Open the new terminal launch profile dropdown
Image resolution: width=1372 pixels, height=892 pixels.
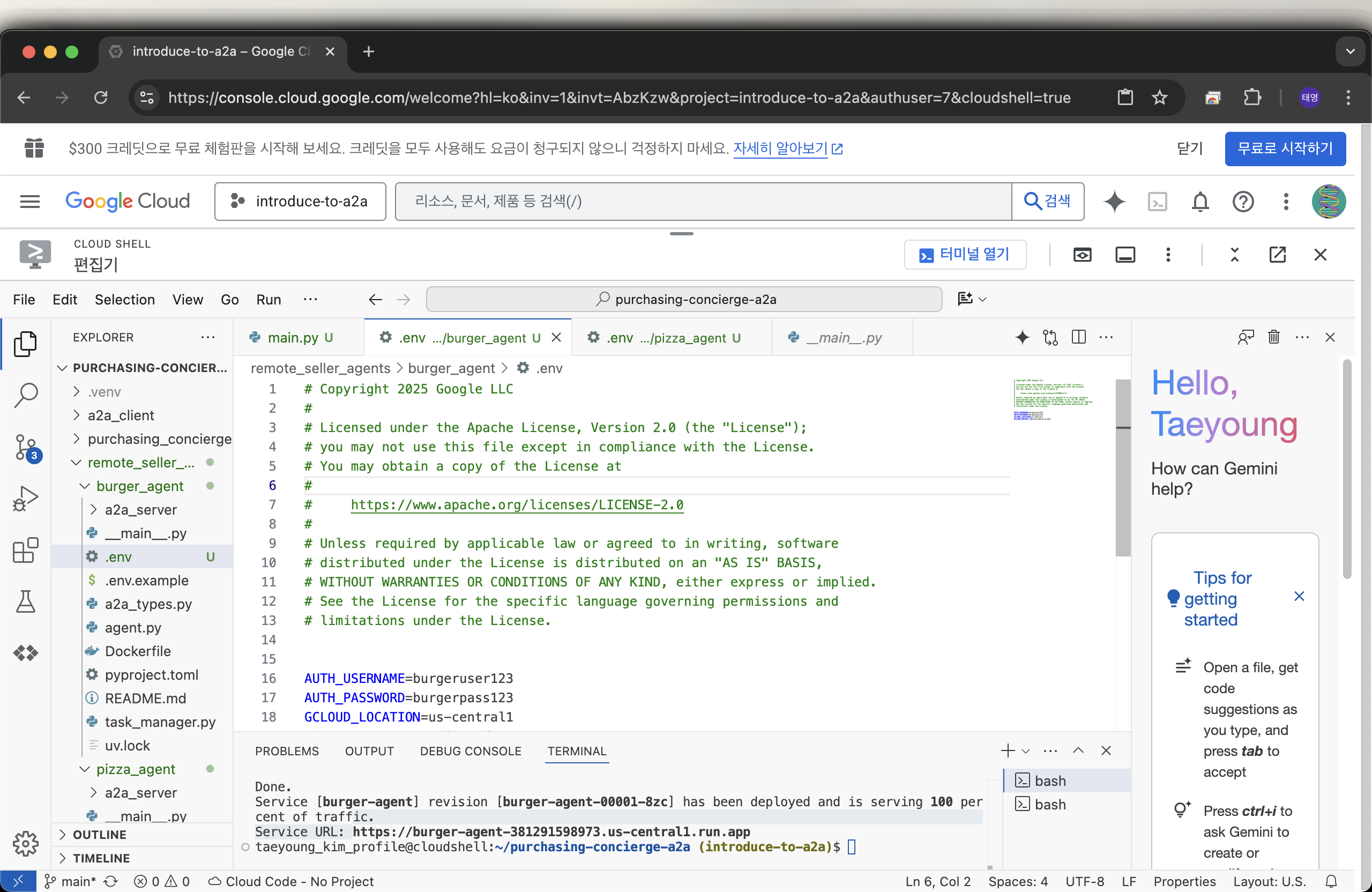point(1026,750)
